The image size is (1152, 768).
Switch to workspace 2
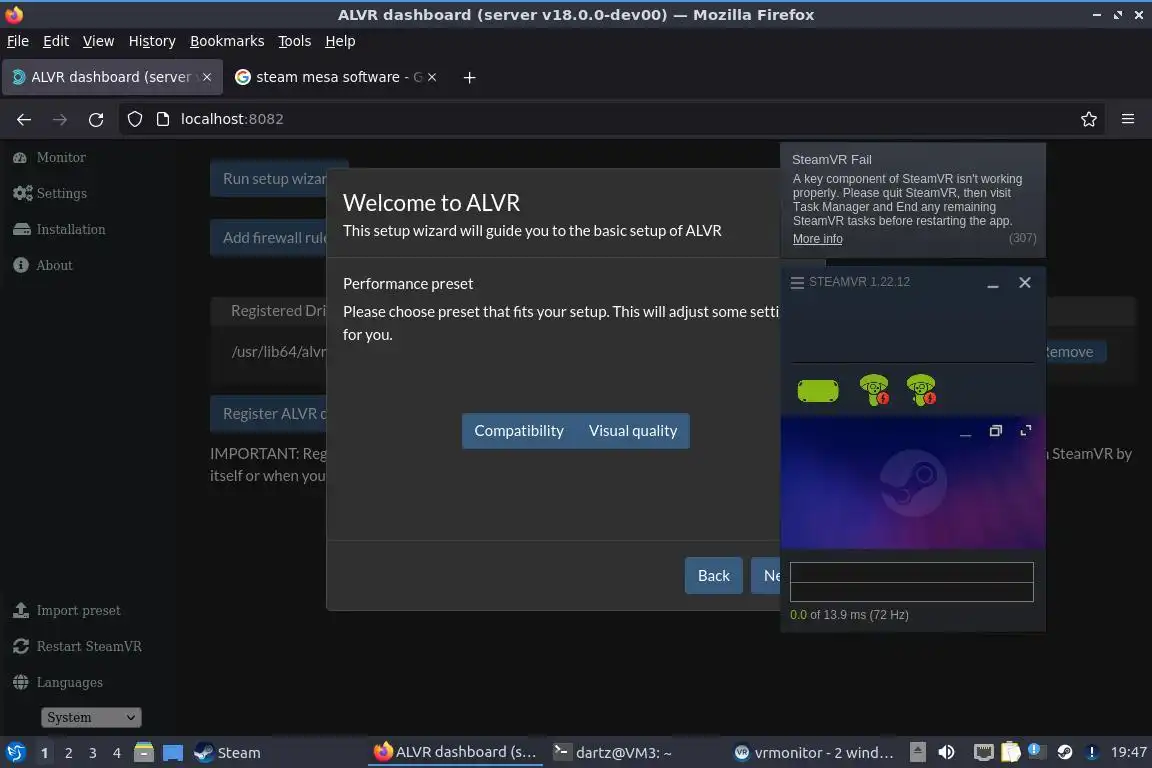point(68,753)
